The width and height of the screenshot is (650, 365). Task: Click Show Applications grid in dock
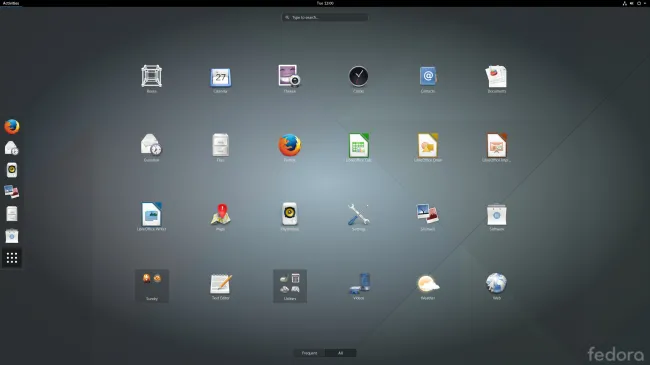[x=12, y=258]
